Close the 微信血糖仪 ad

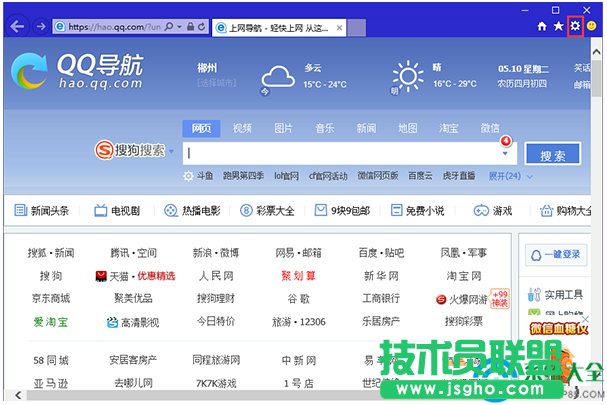[x=585, y=319]
